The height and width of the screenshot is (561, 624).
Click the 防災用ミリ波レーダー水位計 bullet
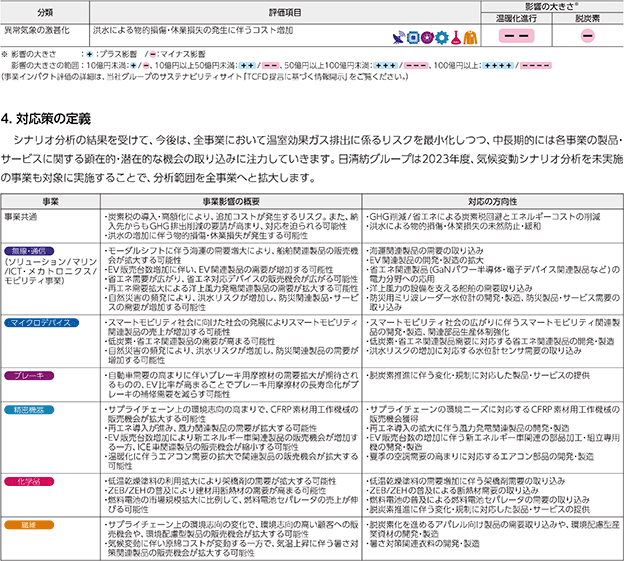click(x=493, y=302)
